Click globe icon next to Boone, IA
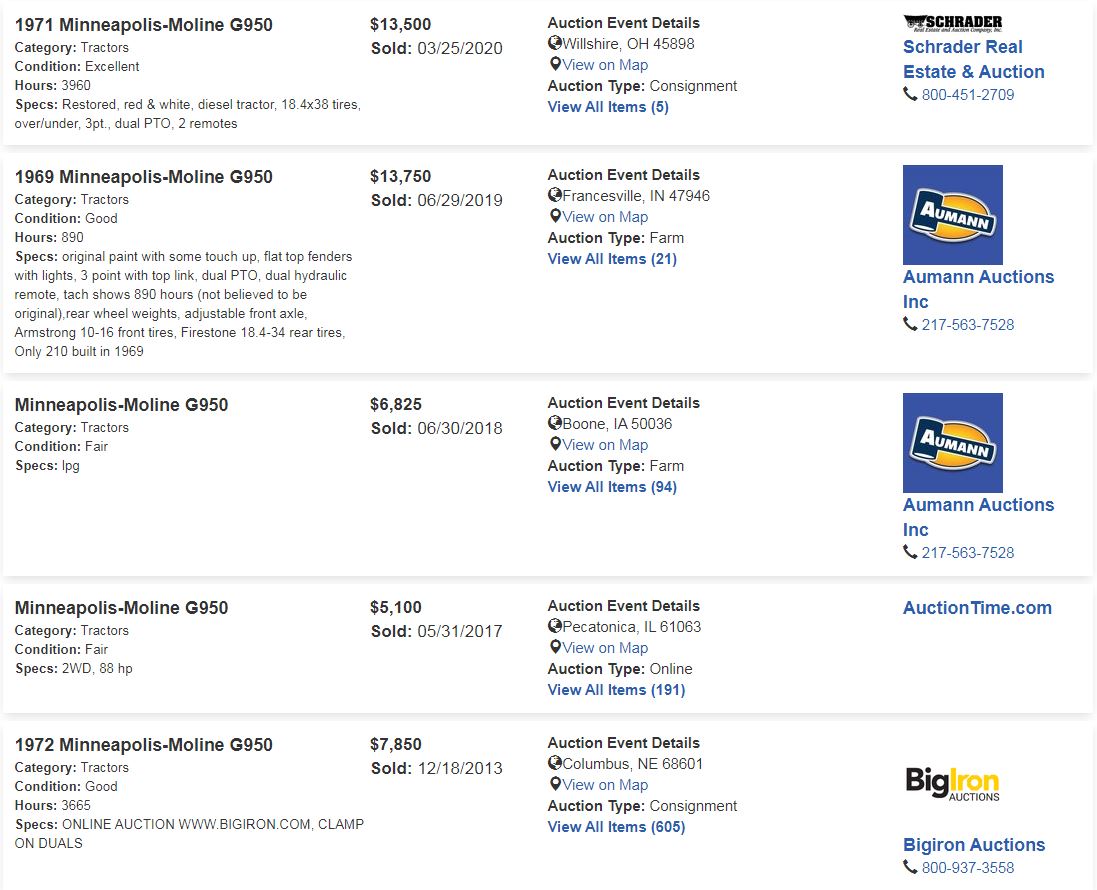1097x890 pixels. pos(555,423)
